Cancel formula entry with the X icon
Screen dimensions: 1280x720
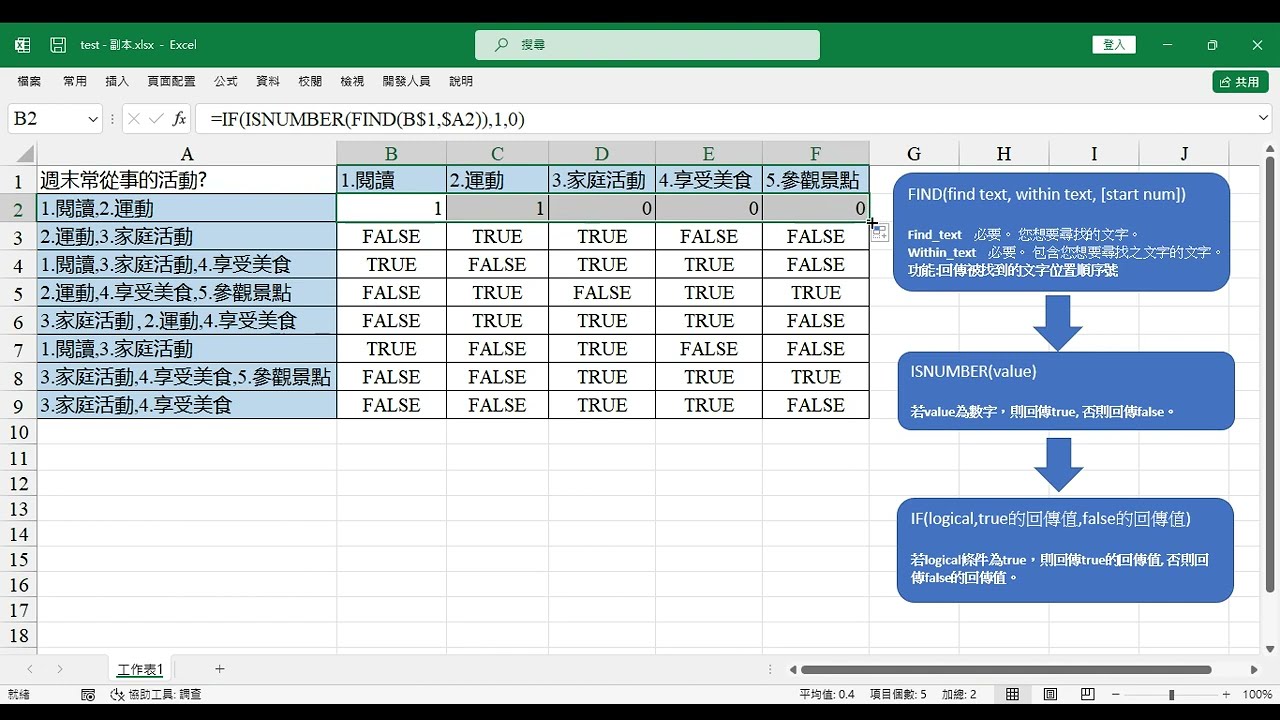(x=133, y=119)
